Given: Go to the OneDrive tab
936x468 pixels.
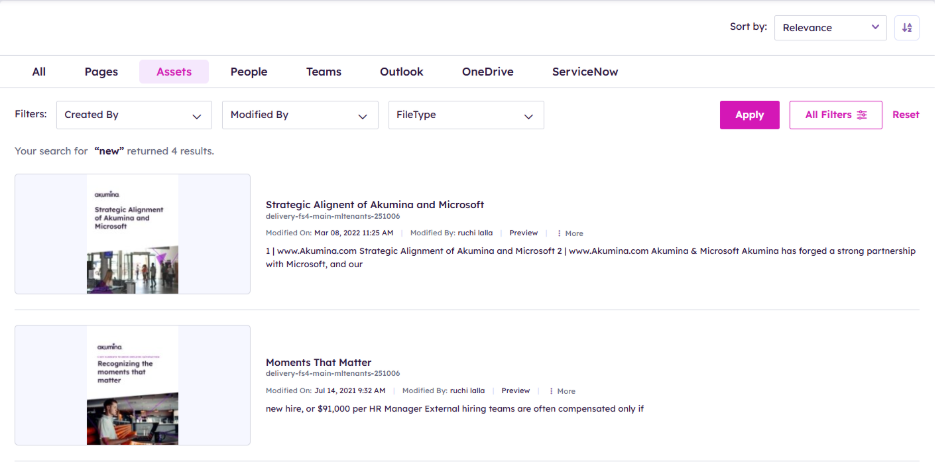Looking at the screenshot, I should pos(487,72).
